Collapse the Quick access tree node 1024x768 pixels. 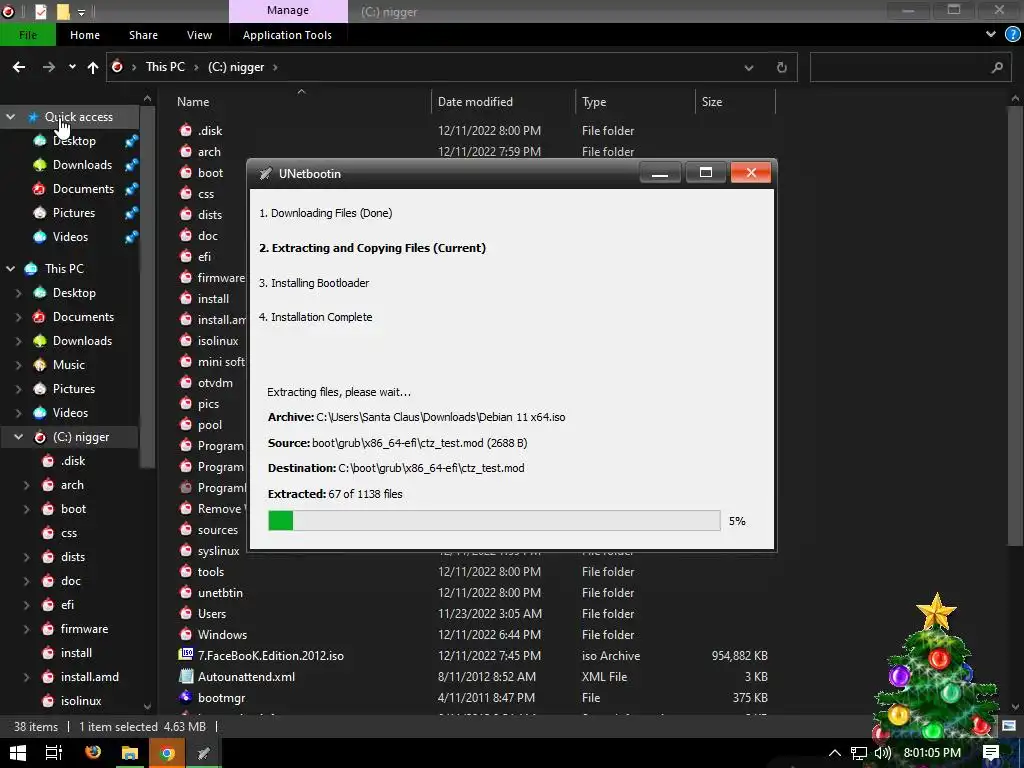10,117
